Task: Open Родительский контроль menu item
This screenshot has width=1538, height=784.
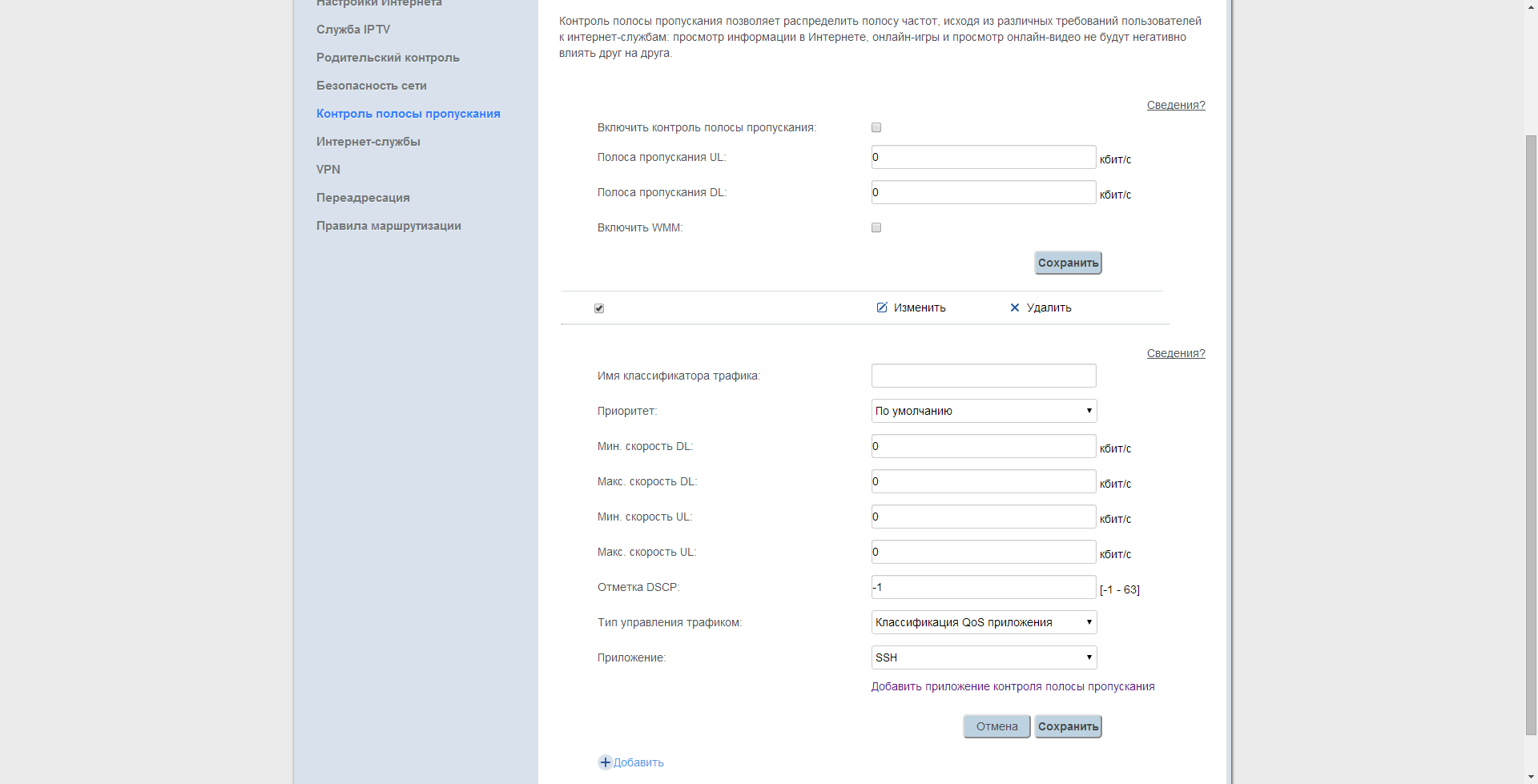Action: pos(388,58)
